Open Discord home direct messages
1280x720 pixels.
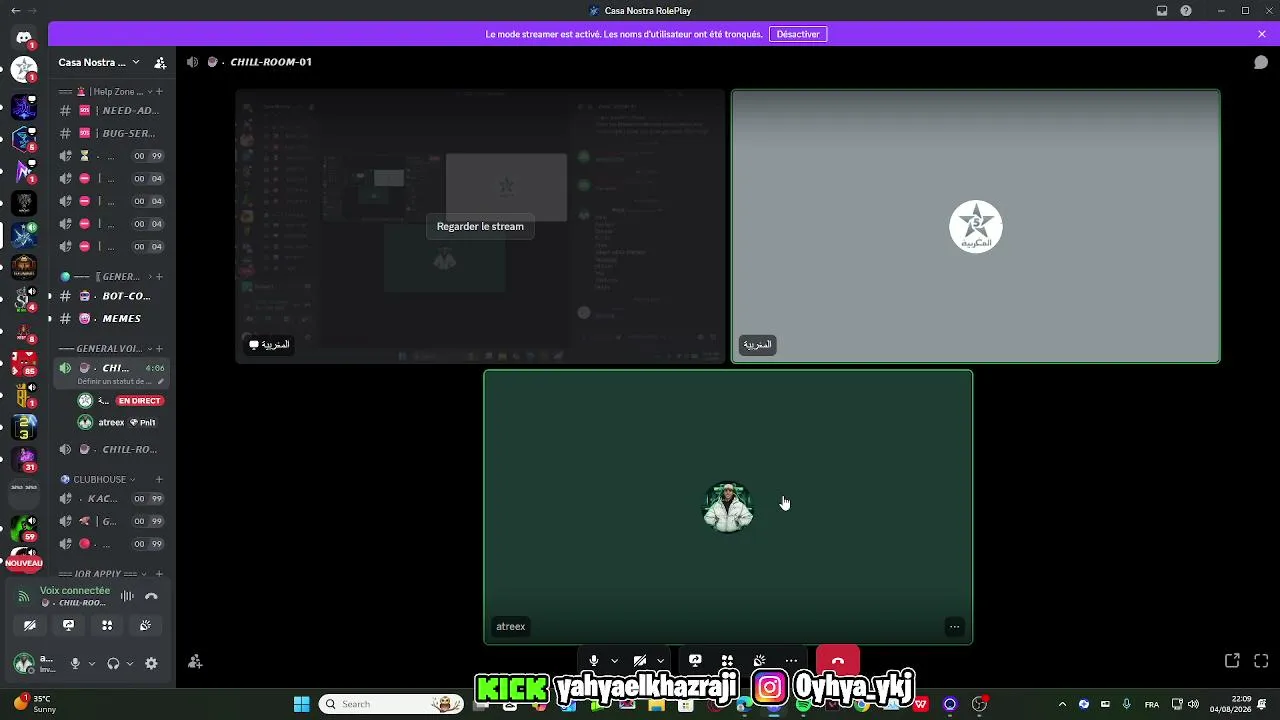coord(24,38)
